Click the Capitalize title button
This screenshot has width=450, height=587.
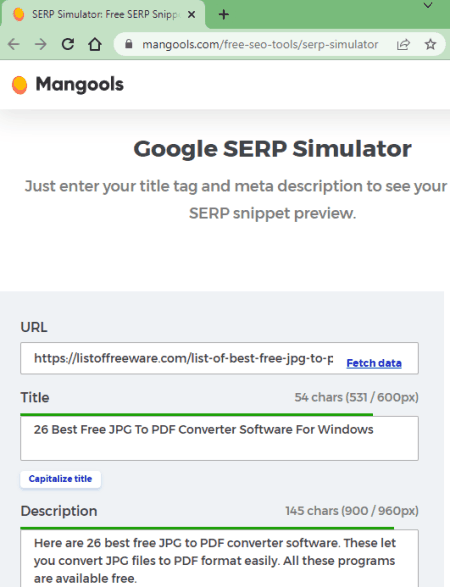tap(60, 479)
